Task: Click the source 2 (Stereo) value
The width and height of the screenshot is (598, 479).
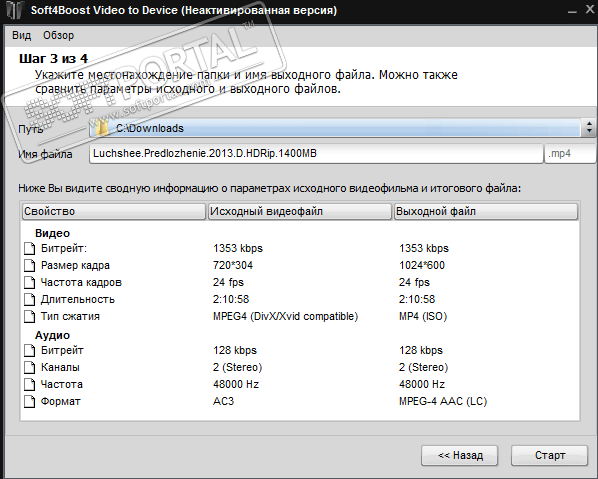Action: coord(237,367)
